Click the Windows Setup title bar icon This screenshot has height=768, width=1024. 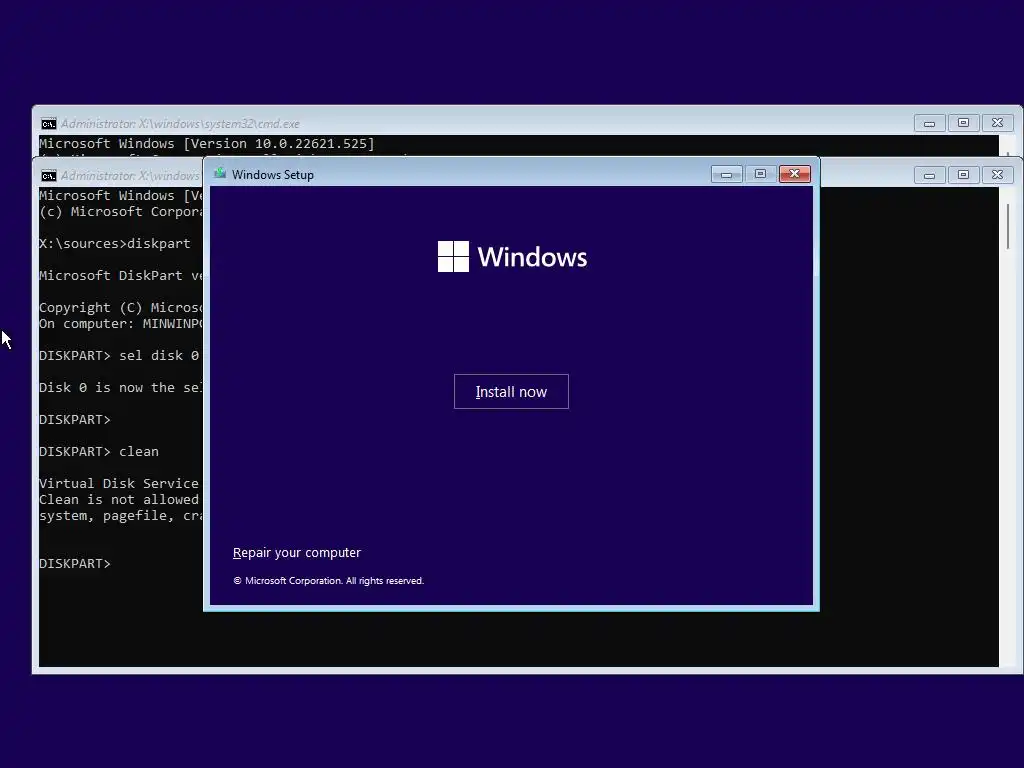[x=220, y=173]
